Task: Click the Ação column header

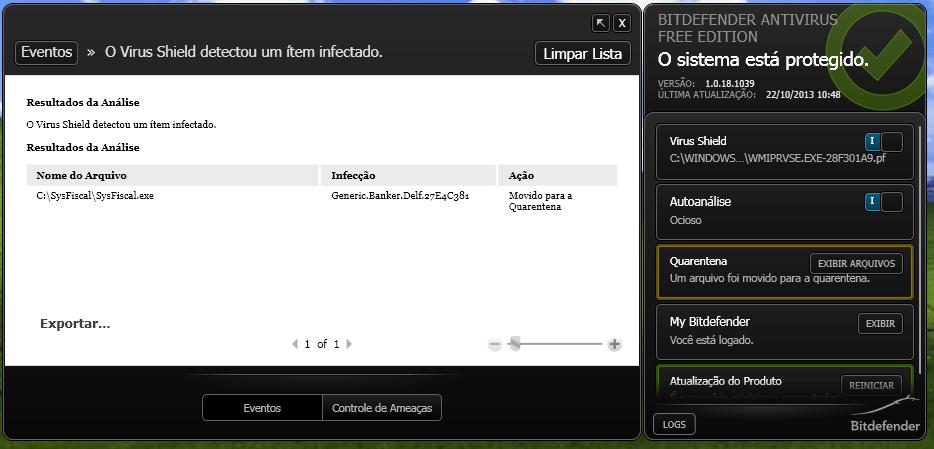Action: point(558,176)
